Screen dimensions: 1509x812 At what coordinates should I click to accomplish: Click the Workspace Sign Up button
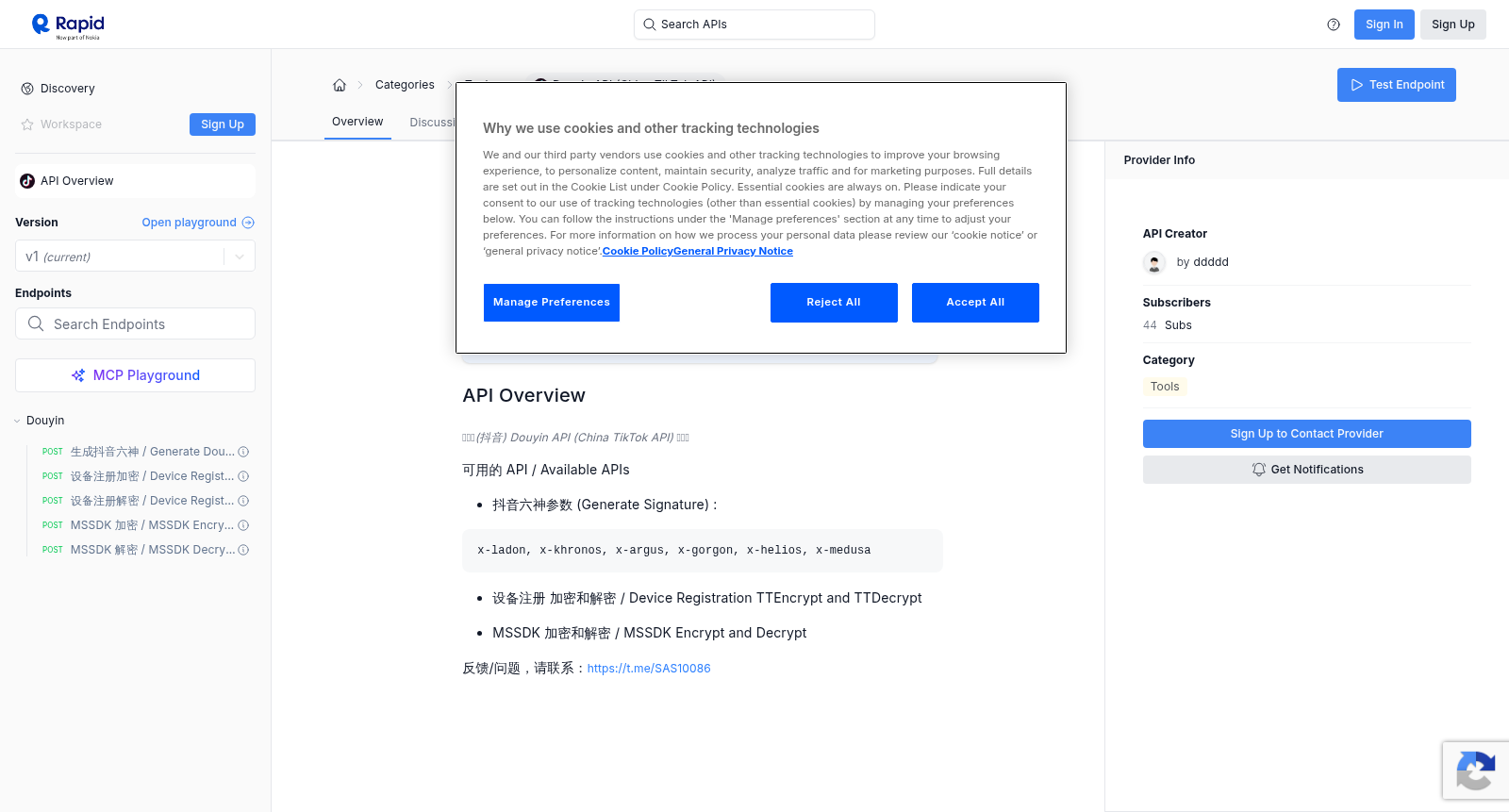click(x=223, y=124)
